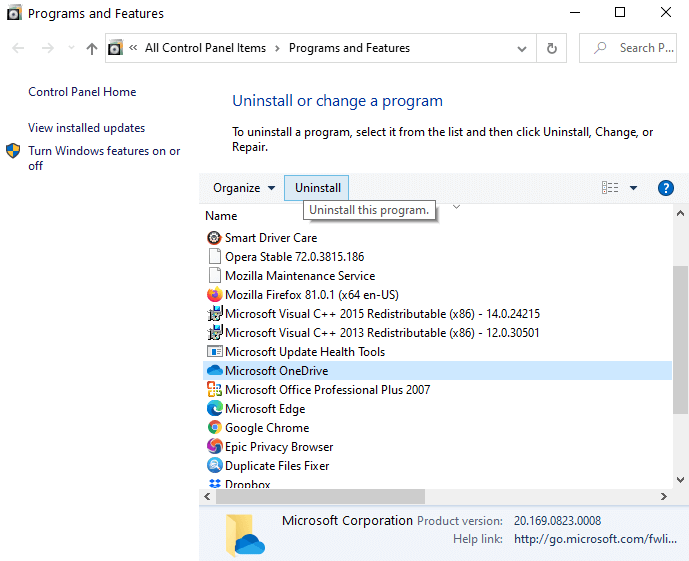Click product version 20.169.0823.0008 value
This screenshot has width=689, height=561.
pos(557,521)
